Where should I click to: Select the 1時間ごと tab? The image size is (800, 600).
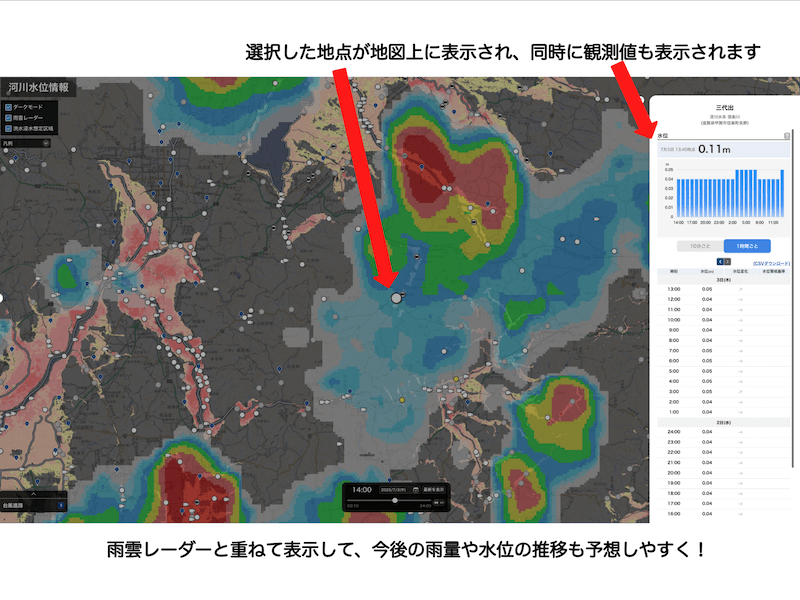click(749, 245)
